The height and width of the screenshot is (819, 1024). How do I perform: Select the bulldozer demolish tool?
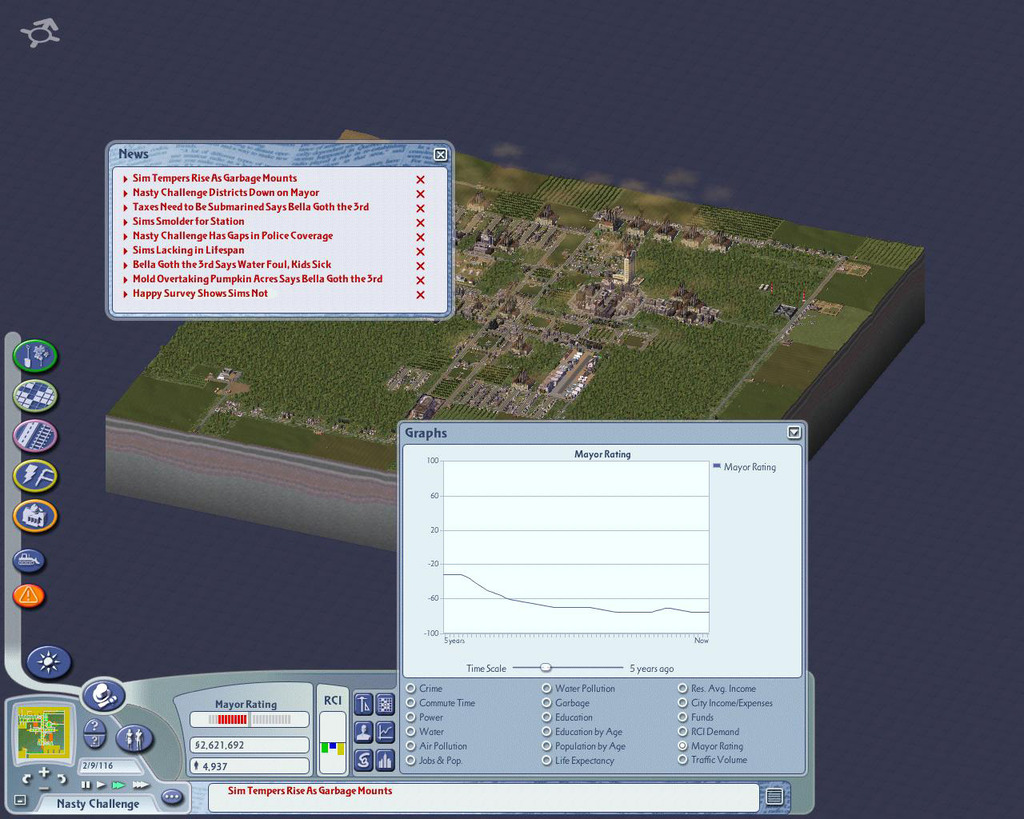[29, 560]
